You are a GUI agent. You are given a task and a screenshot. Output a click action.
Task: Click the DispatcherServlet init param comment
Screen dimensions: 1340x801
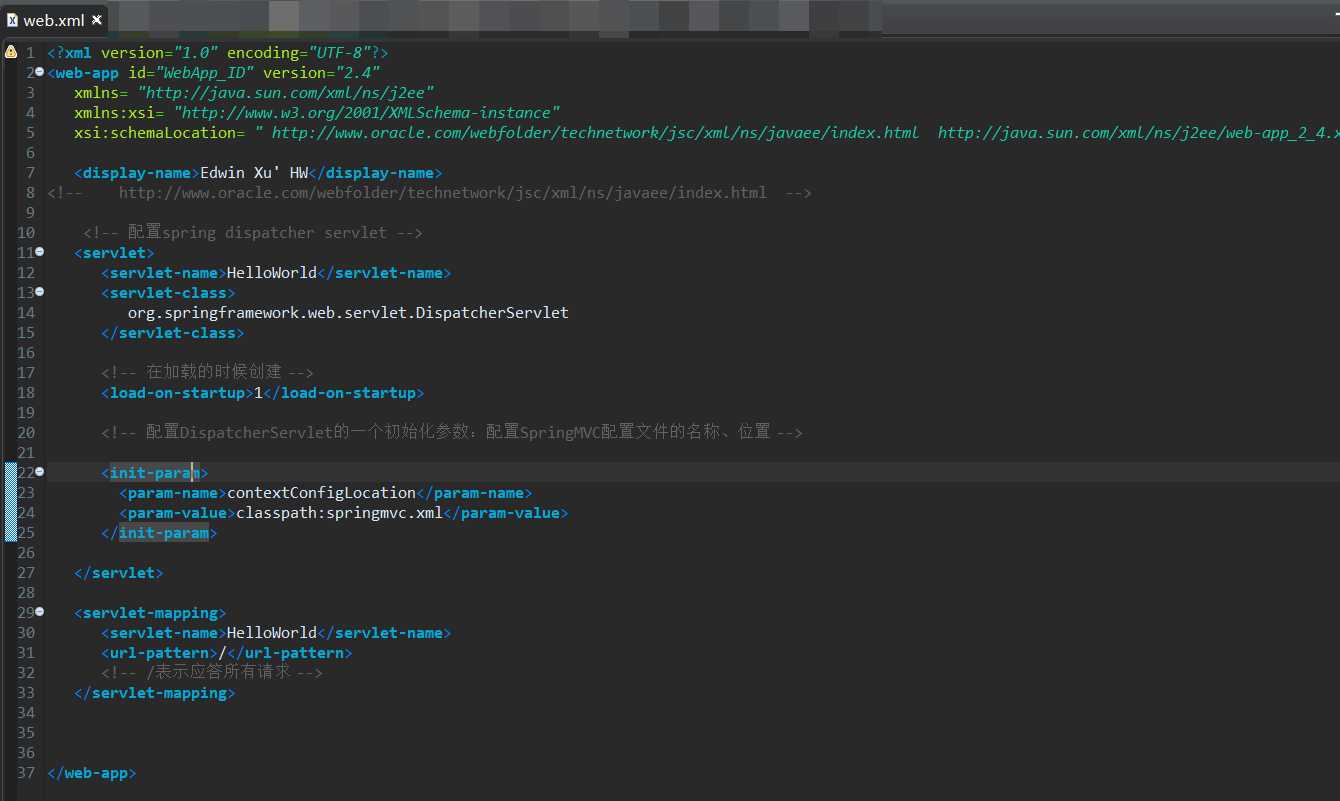click(452, 432)
